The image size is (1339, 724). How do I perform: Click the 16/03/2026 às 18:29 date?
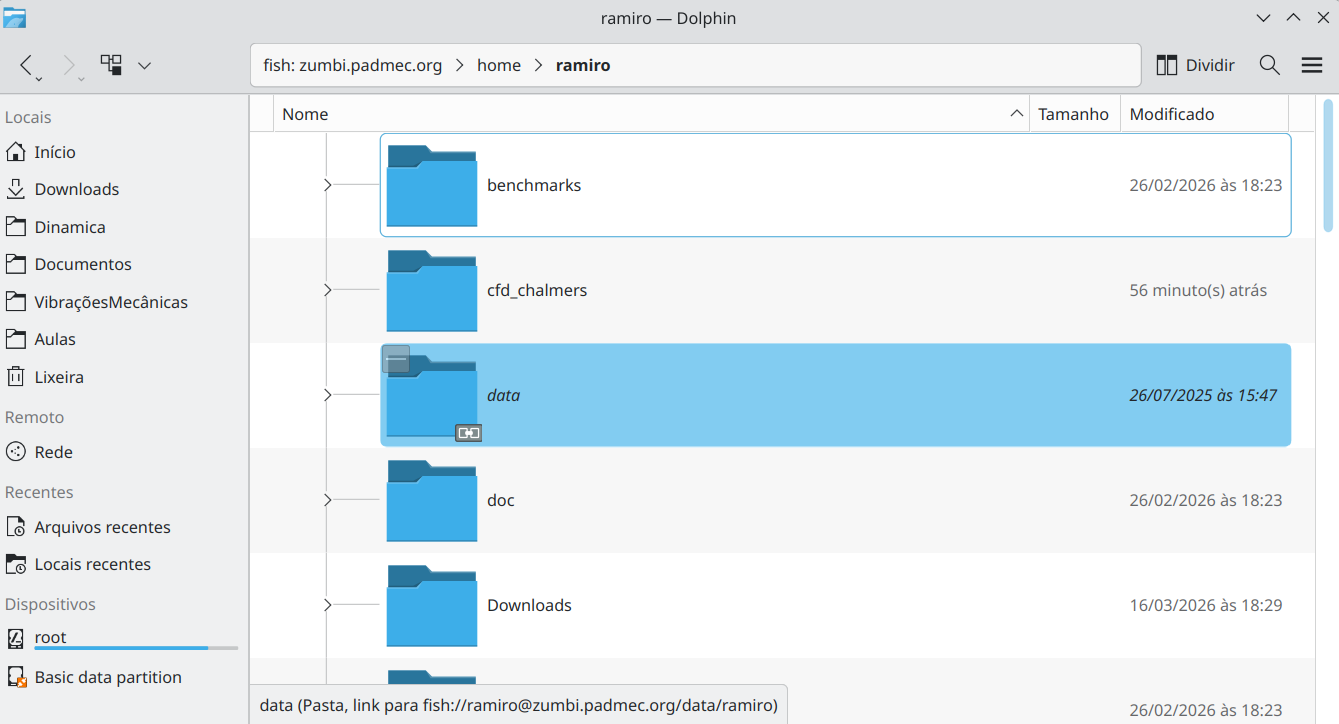pyautogui.click(x=1206, y=605)
